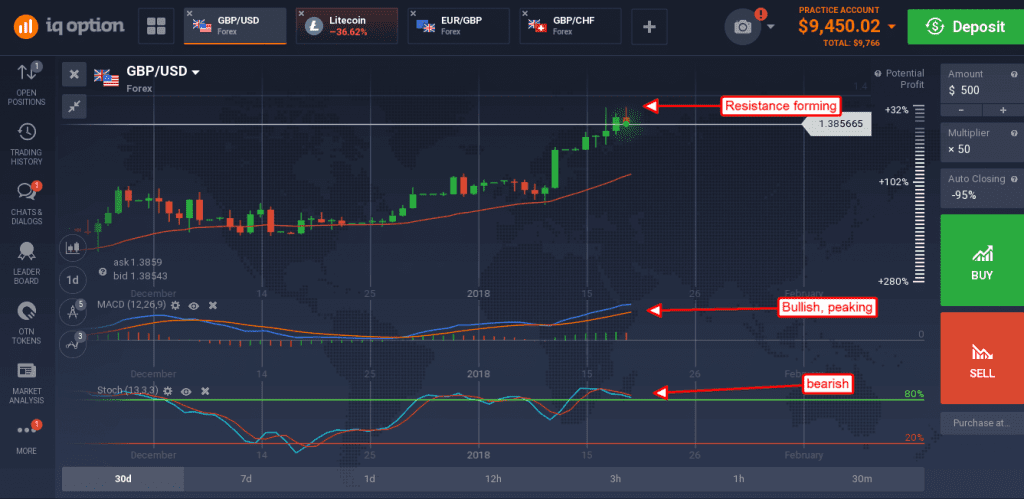Open the candlestick chart type selector
The height and width of the screenshot is (499, 1024).
point(72,248)
